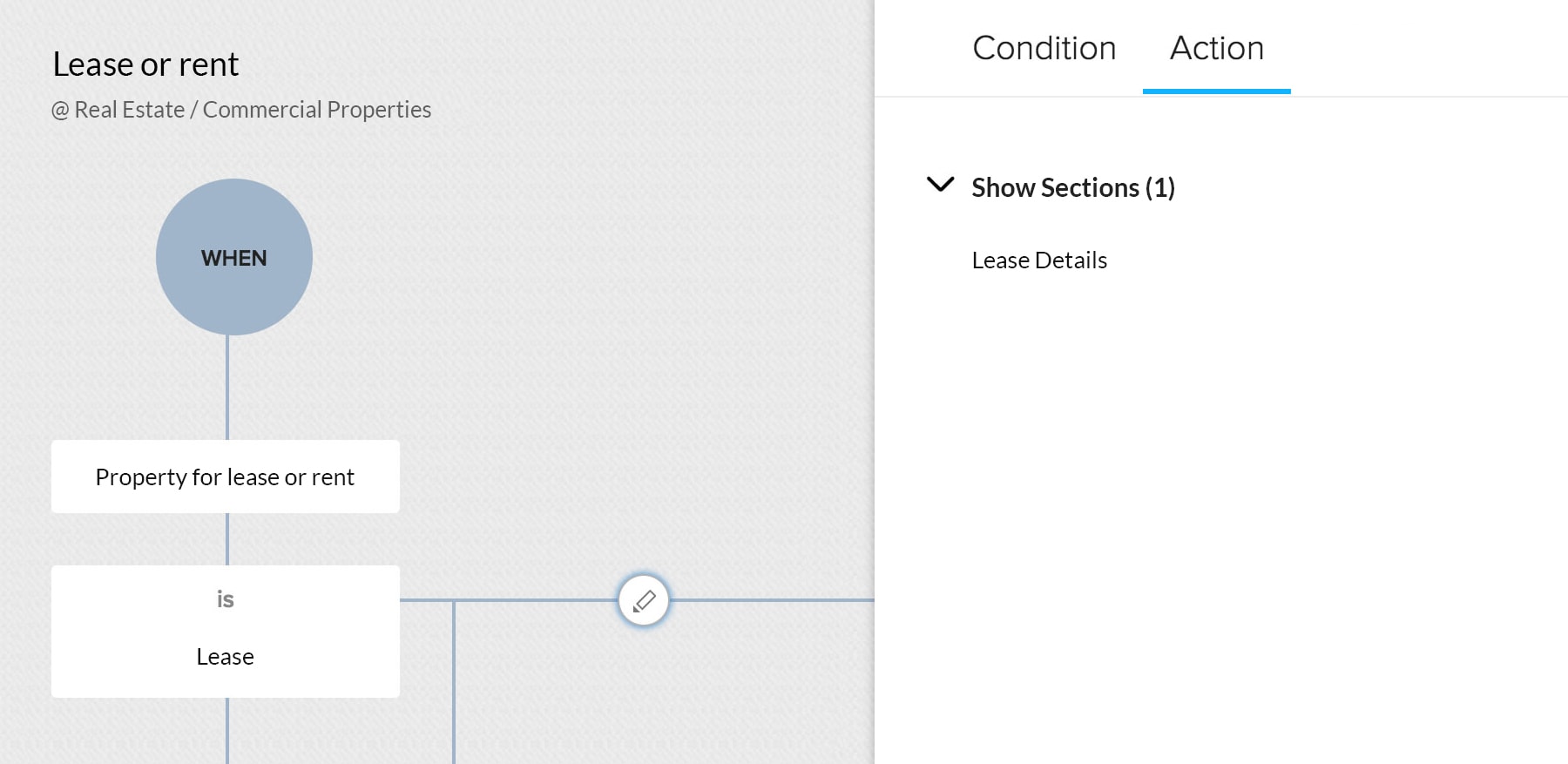This screenshot has height=764, width=1568.
Task: Click the pencil edit icon on the connector
Action: coord(644,600)
